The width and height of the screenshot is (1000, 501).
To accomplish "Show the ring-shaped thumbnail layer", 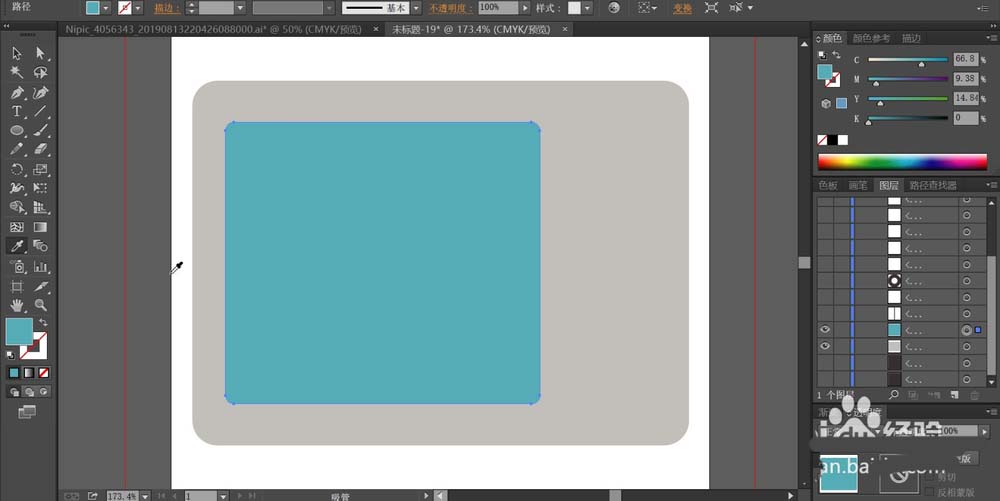I will 825,280.
